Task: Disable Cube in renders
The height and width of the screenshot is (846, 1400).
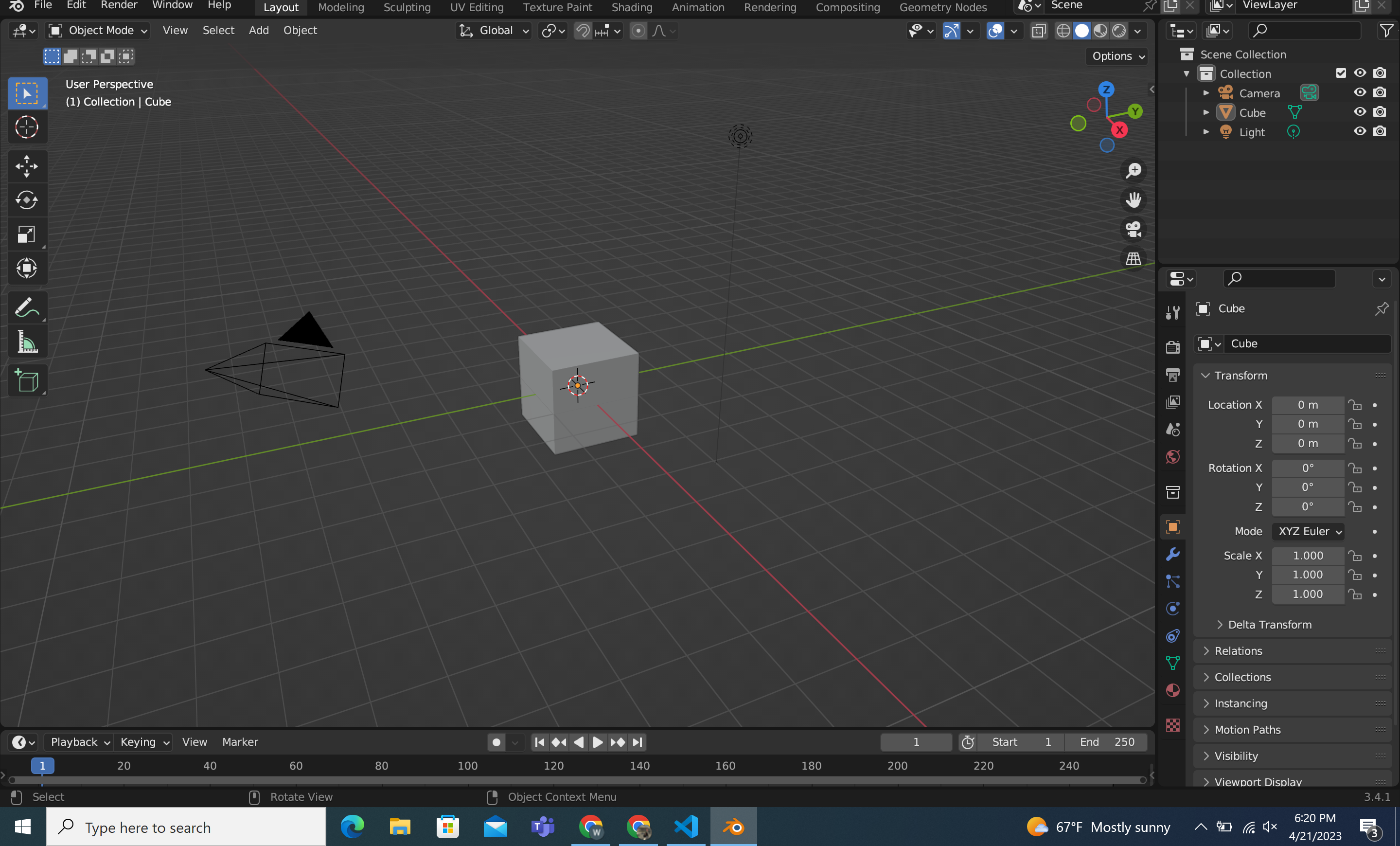Action: coord(1380,112)
